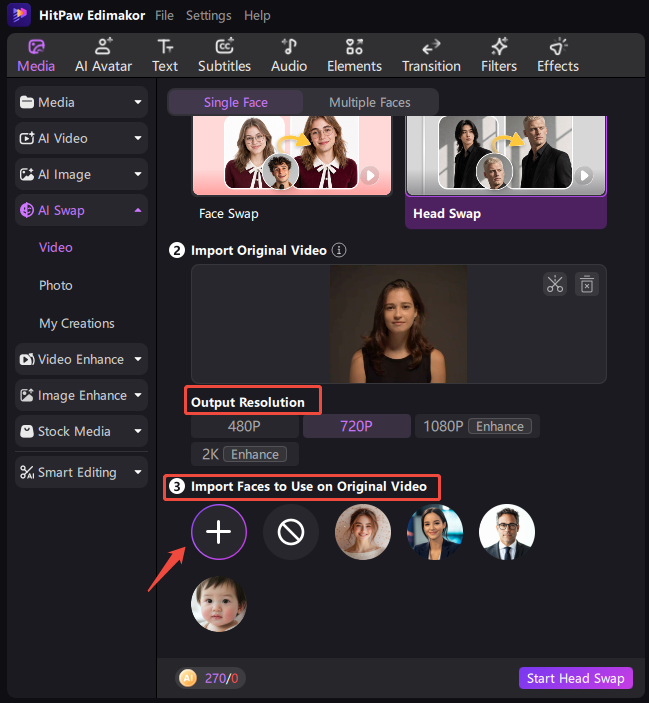Screen dimensions: 649x703
Task: Collapse the AI Swap sidebar section
Action: click(x=81, y=210)
